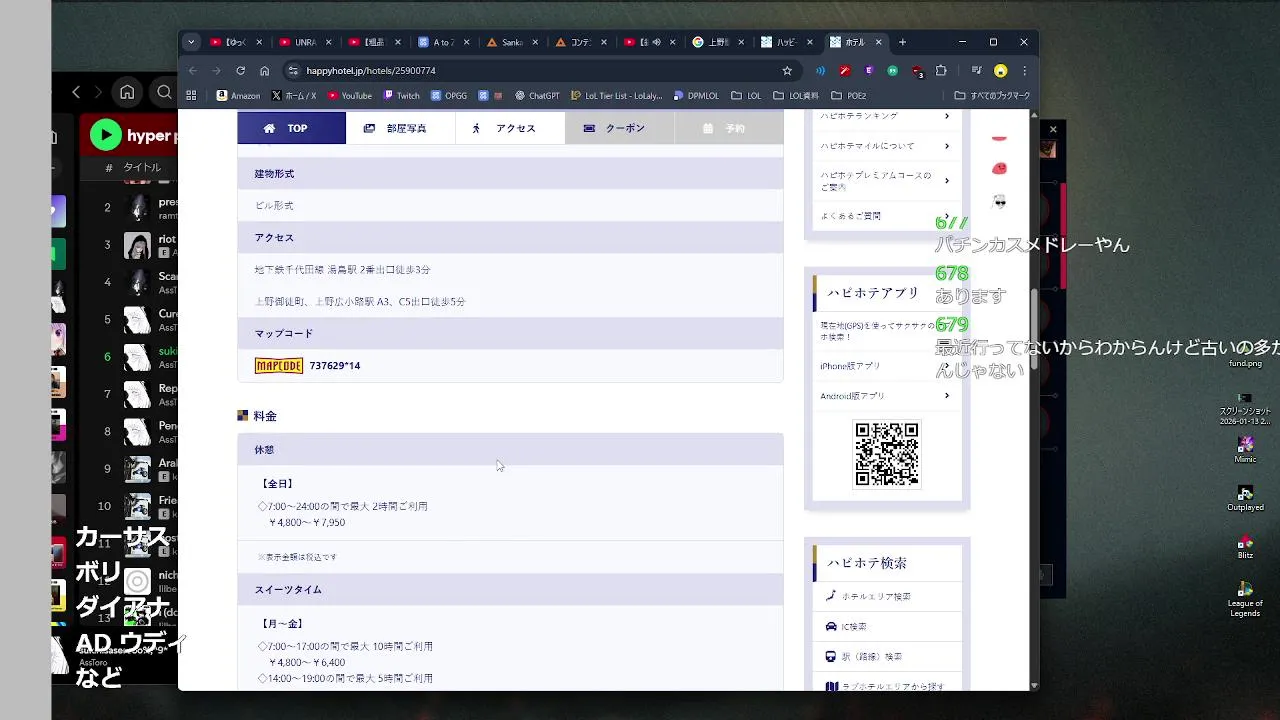1280x720 pixels.
Task: Select the アクセス tab
Action: click(x=510, y=128)
